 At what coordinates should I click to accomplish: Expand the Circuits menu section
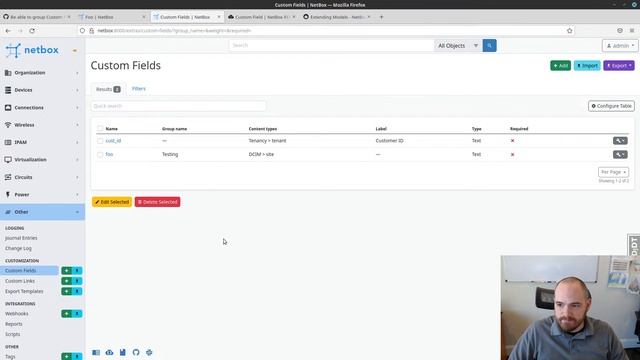click(42, 177)
